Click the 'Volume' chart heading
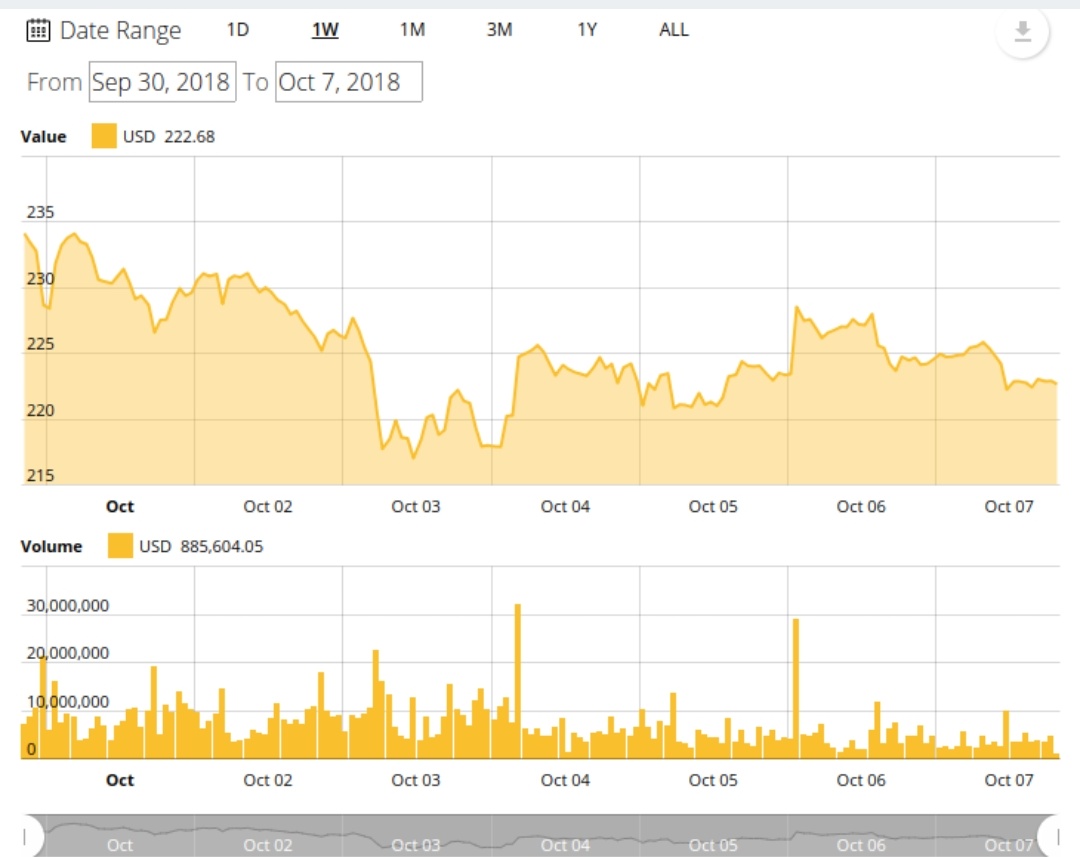This screenshot has height=857, width=1080. [52, 546]
